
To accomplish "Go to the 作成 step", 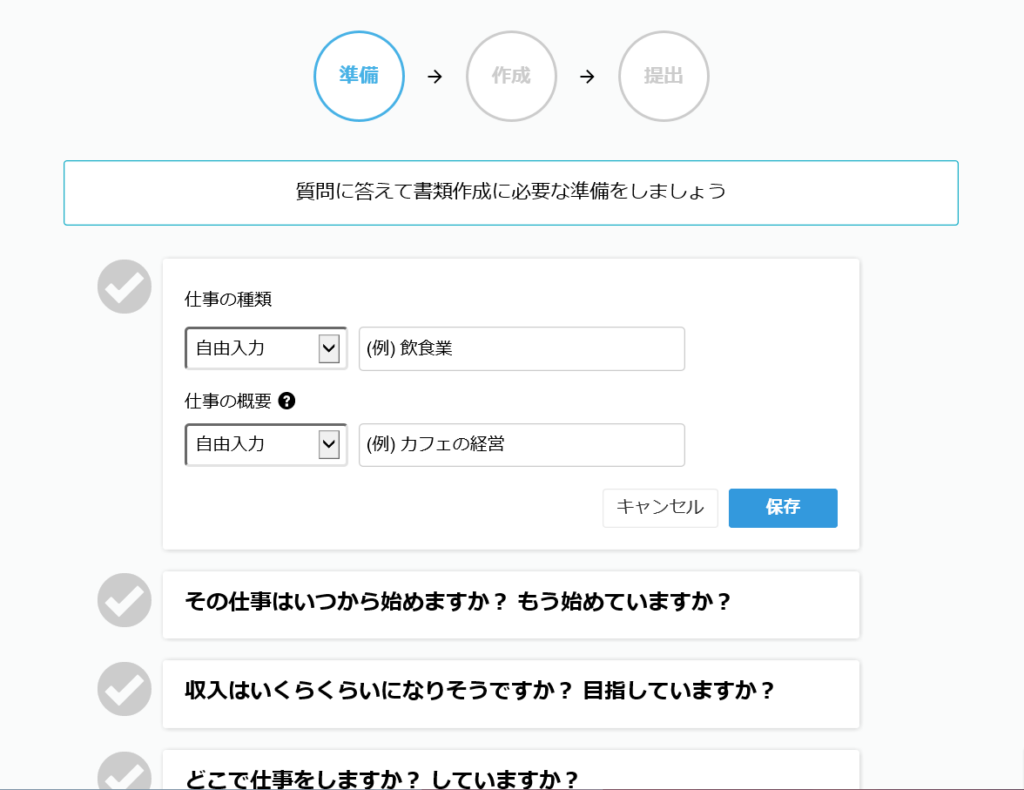I will (511, 76).
